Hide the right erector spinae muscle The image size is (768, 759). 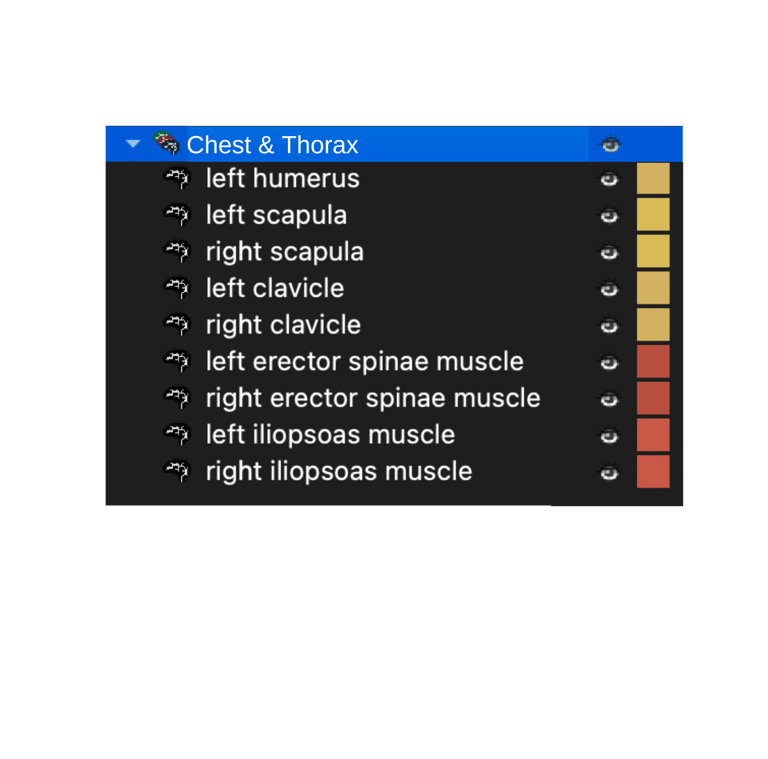point(609,399)
